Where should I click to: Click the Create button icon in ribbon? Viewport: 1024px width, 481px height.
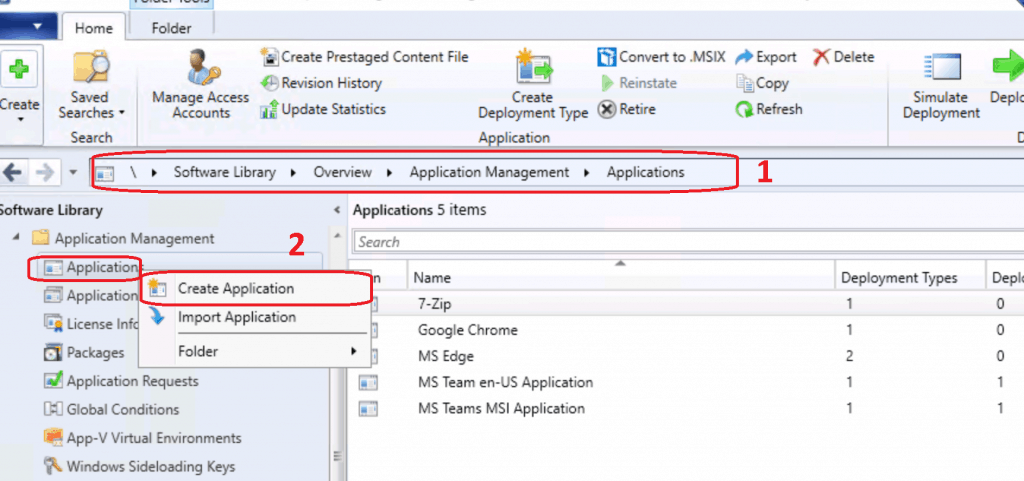pos(21,68)
